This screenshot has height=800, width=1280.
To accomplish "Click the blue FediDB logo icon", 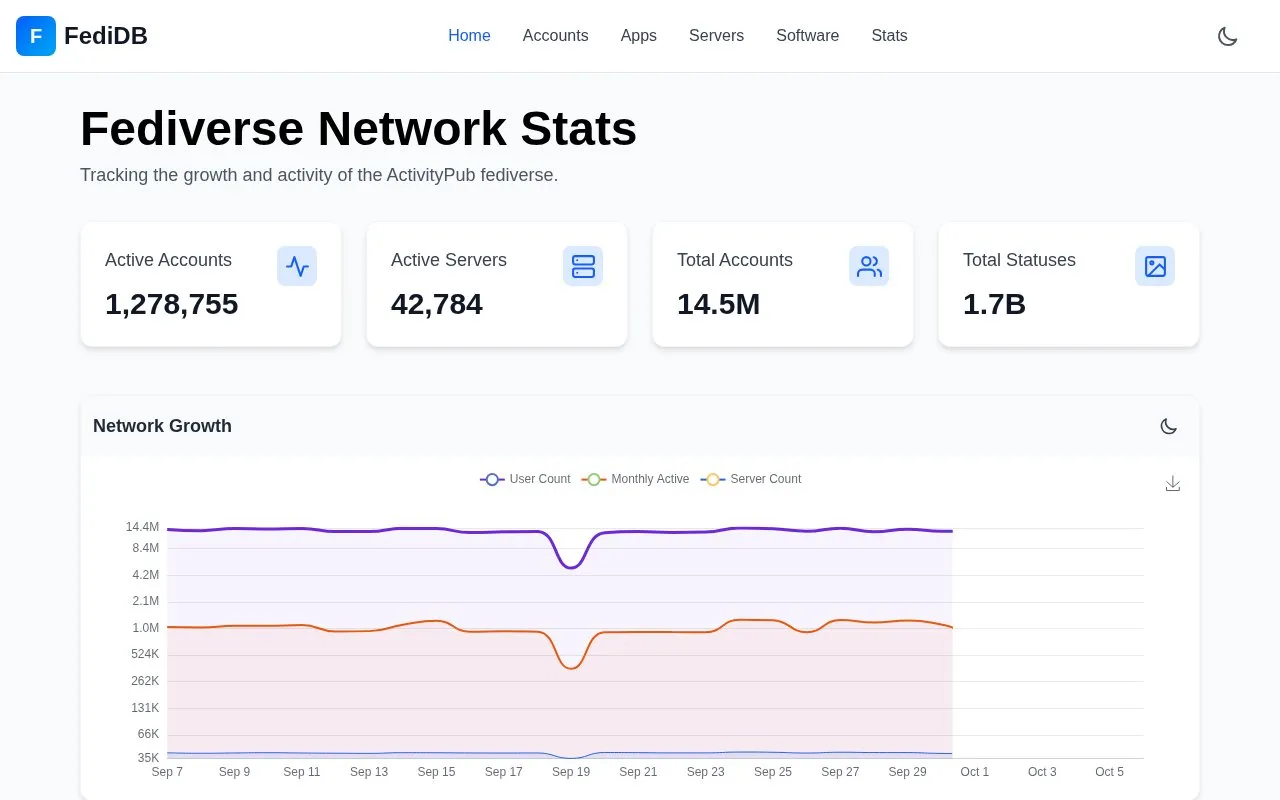I will [36, 36].
